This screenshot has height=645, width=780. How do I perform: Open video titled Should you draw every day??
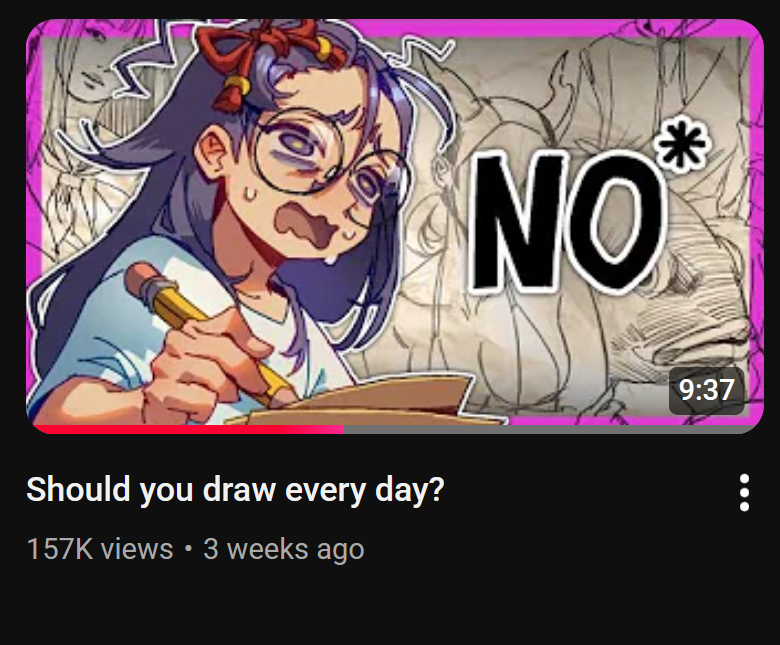click(x=235, y=489)
